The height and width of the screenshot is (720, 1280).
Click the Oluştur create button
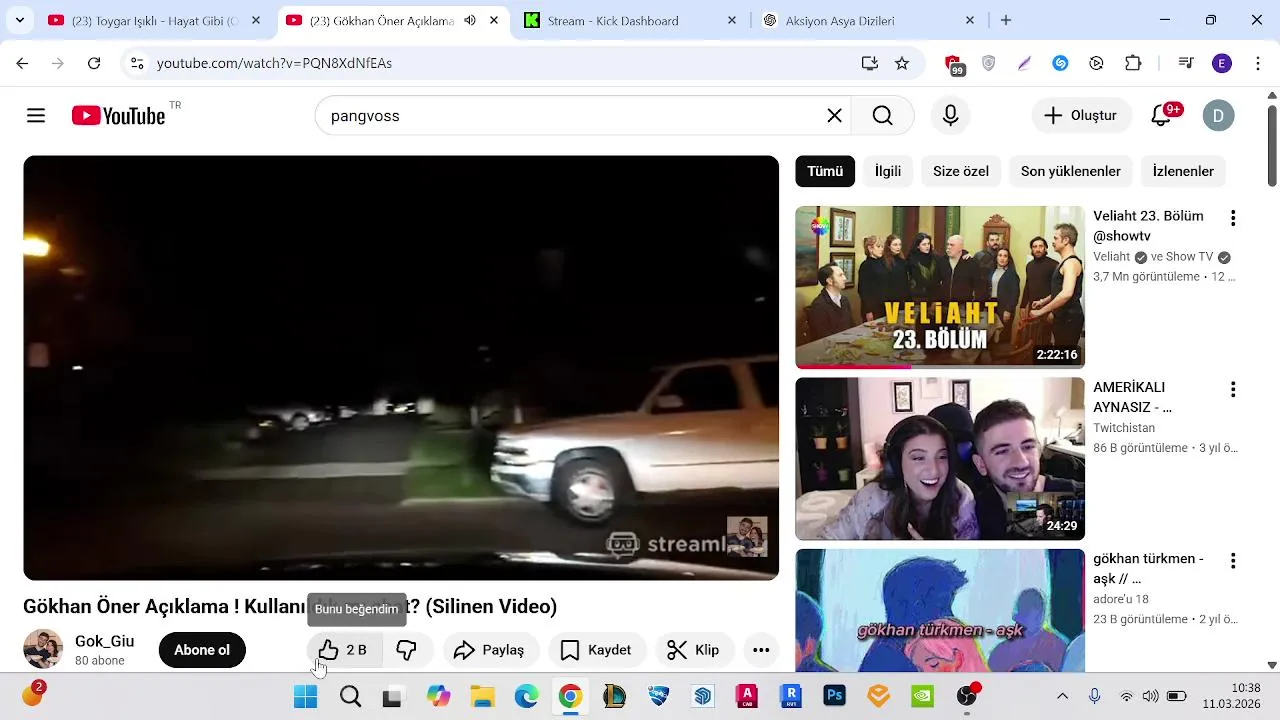pos(1080,116)
